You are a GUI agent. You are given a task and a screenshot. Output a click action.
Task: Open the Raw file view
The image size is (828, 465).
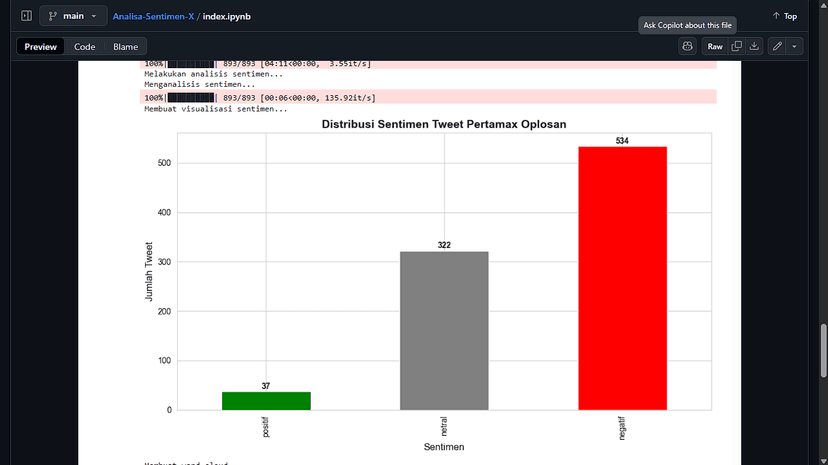coord(715,46)
